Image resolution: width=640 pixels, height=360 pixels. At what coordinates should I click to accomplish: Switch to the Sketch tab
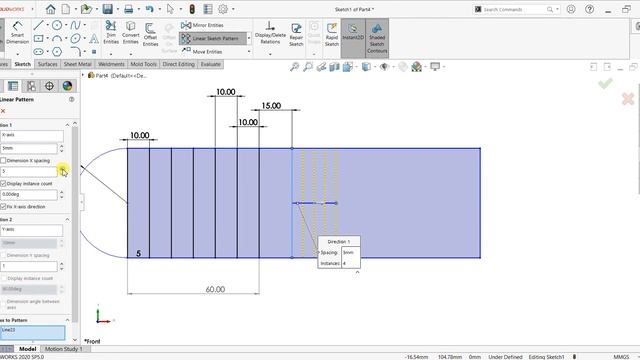22,64
